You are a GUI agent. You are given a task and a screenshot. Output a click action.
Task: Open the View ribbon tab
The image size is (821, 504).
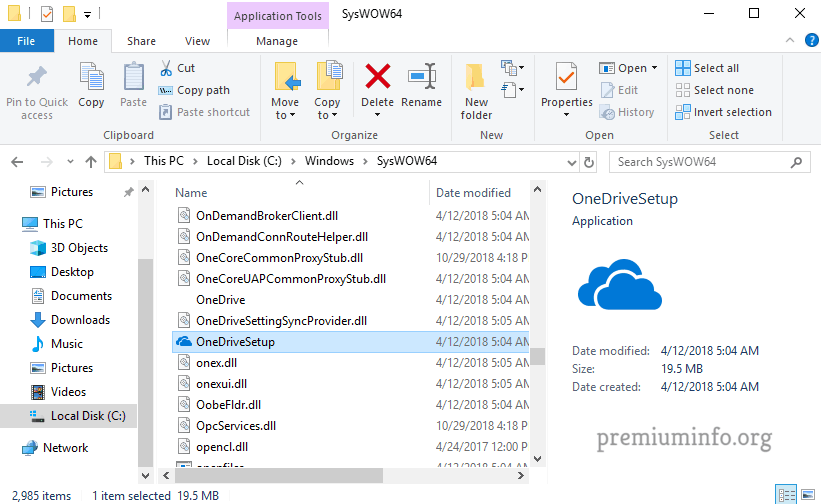(197, 41)
